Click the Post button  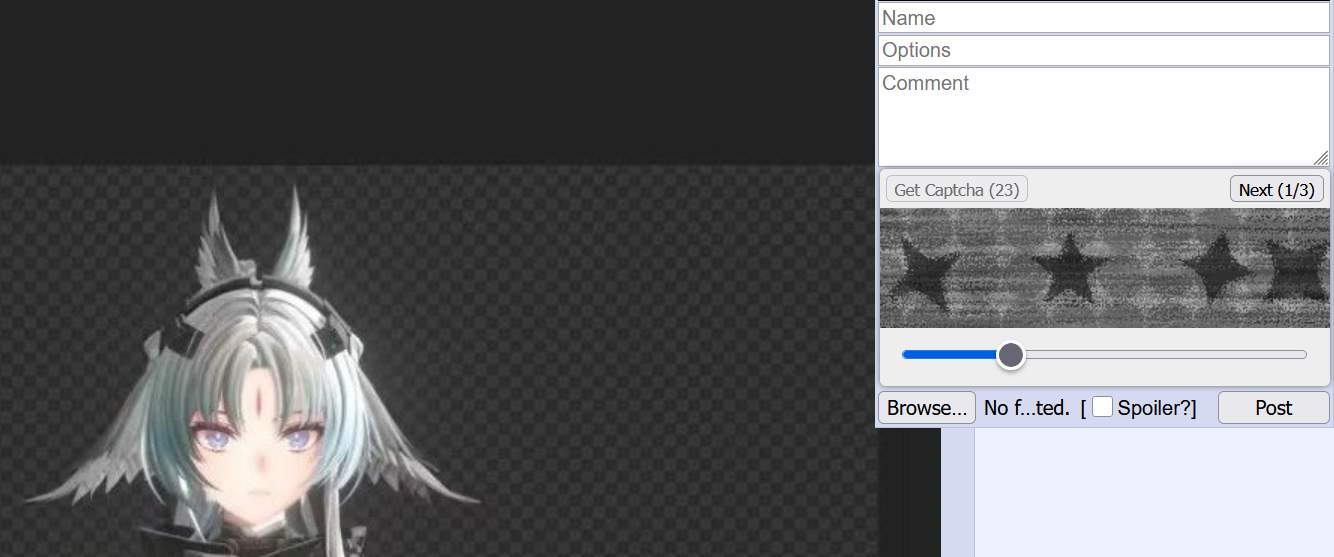1274,408
